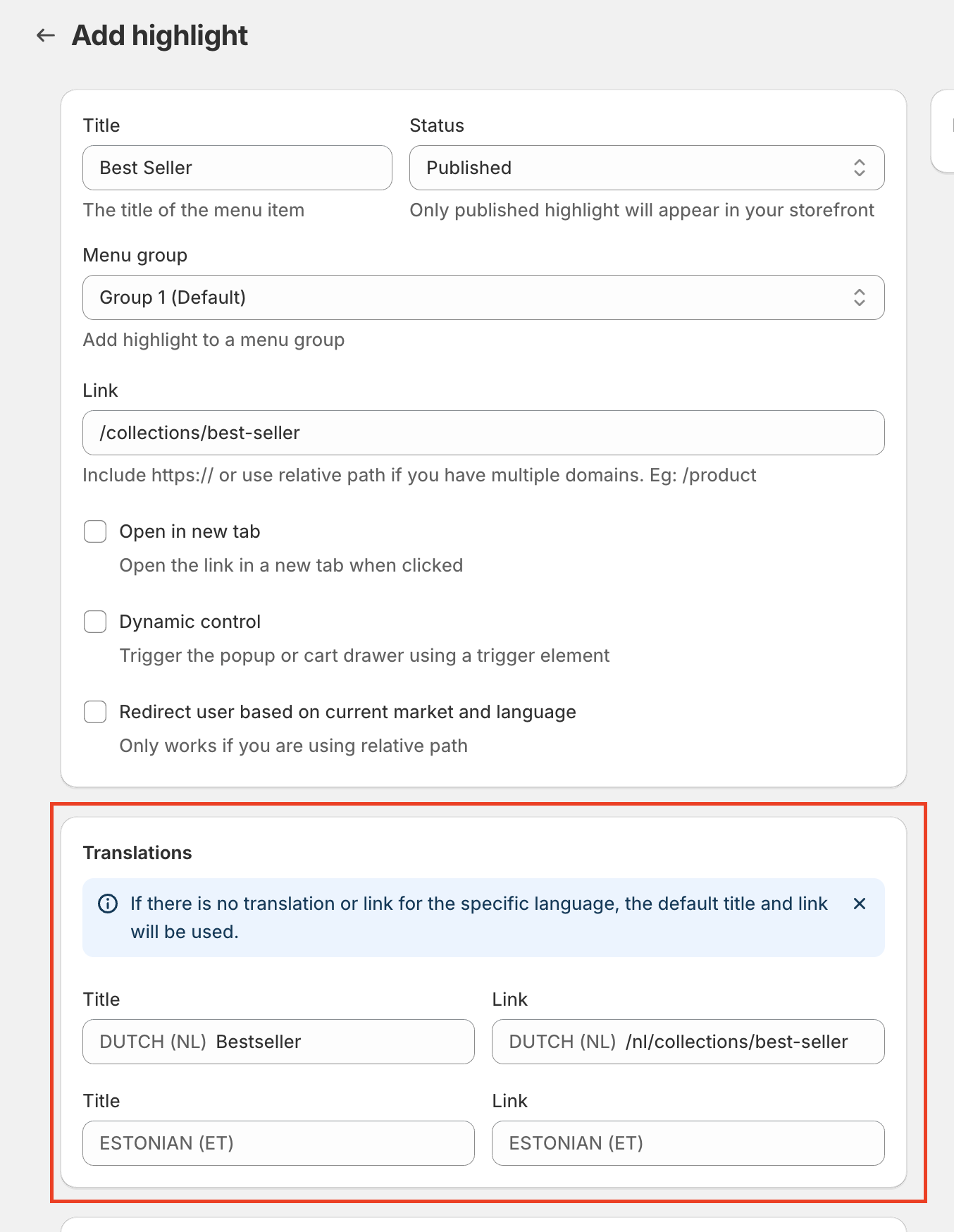Click the Link field with /collections/best-seller
Screen dimensions: 954x1232
click(483, 433)
